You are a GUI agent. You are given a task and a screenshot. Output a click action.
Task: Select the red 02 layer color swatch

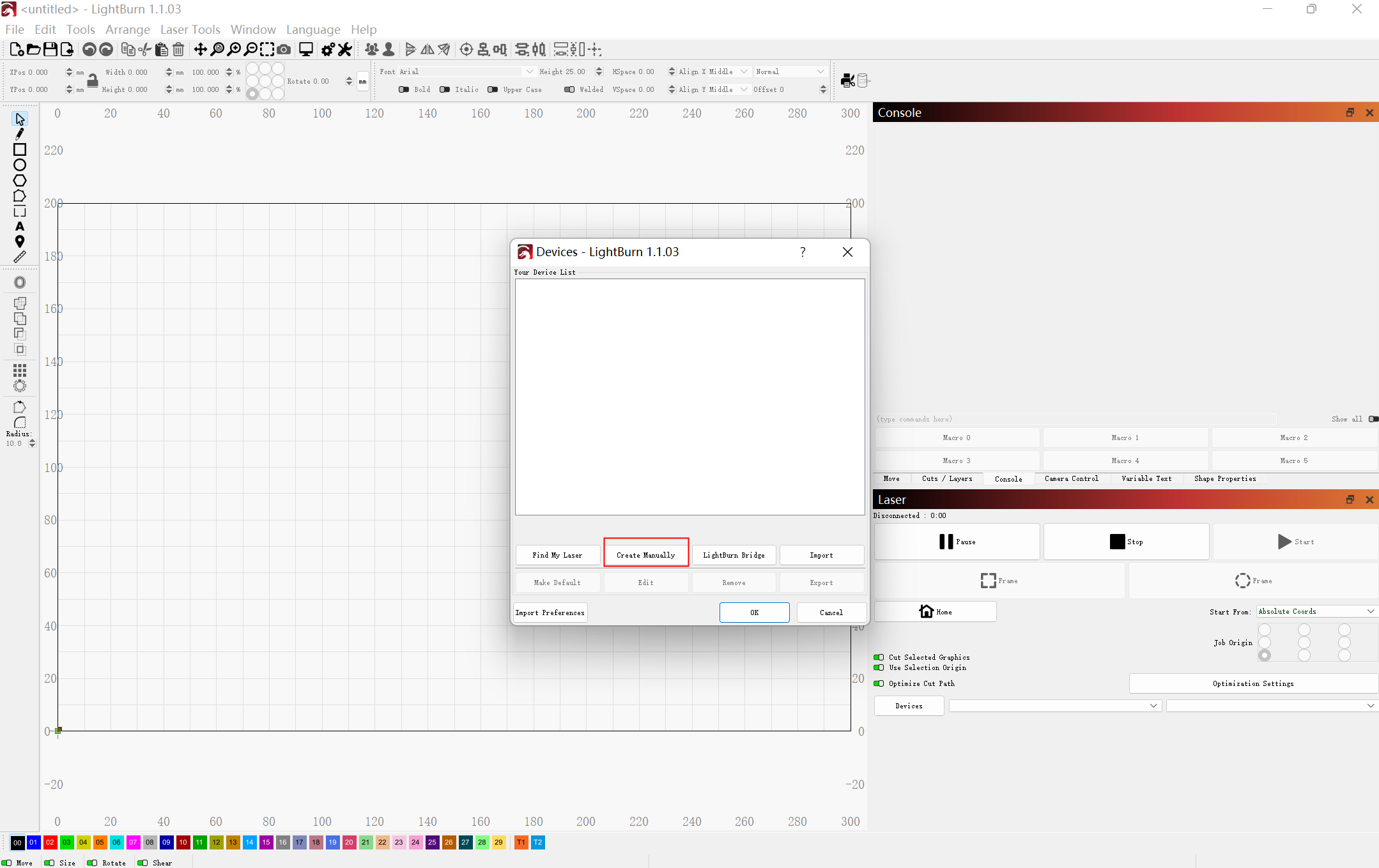click(50, 842)
